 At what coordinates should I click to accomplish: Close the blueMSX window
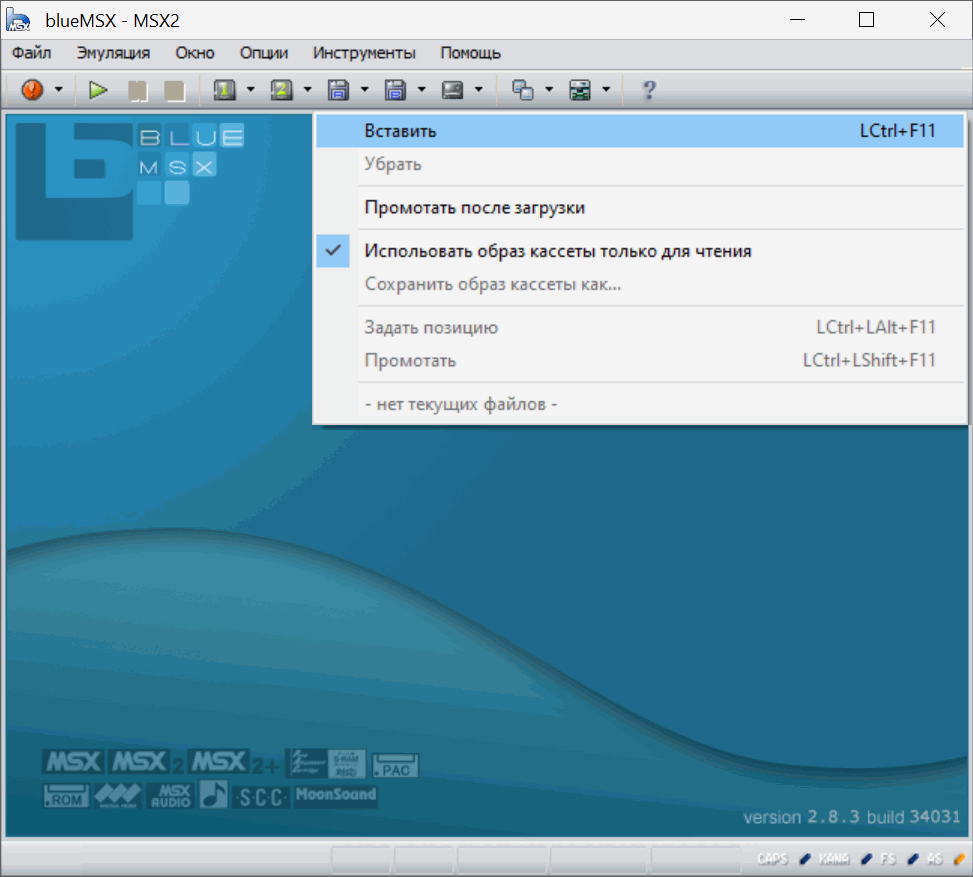click(x=937, y=20)
